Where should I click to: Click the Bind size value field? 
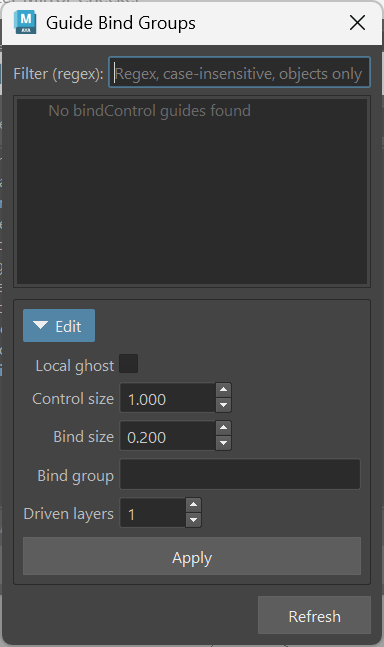[x=167, y=436]
